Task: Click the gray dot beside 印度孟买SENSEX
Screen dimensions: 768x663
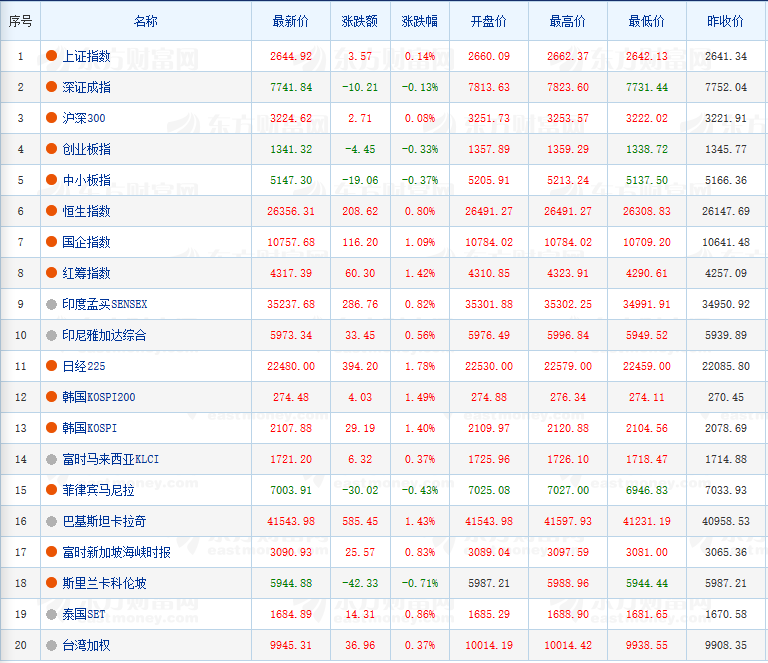Action: (51, 304)
